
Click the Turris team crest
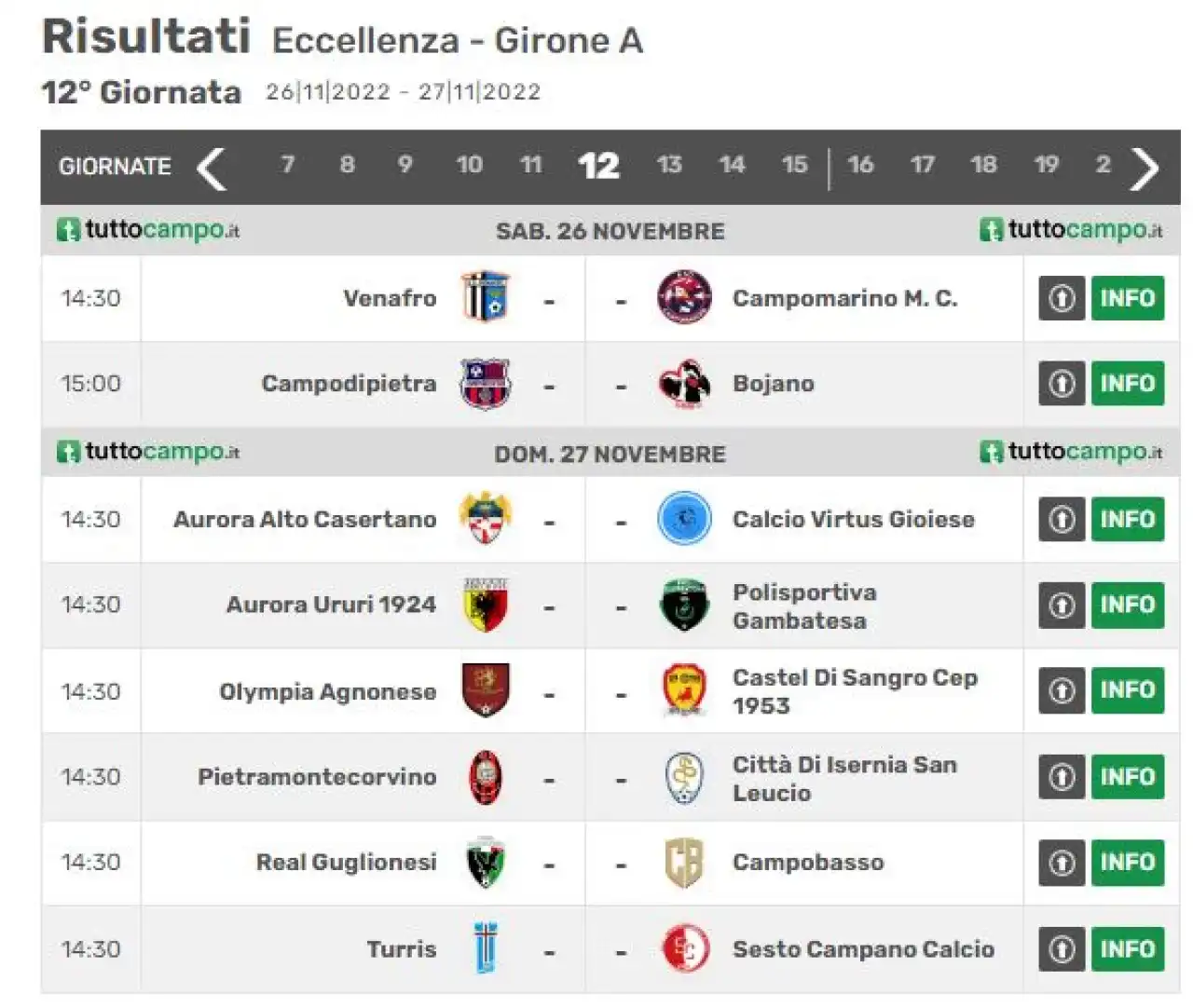[486, 948]
